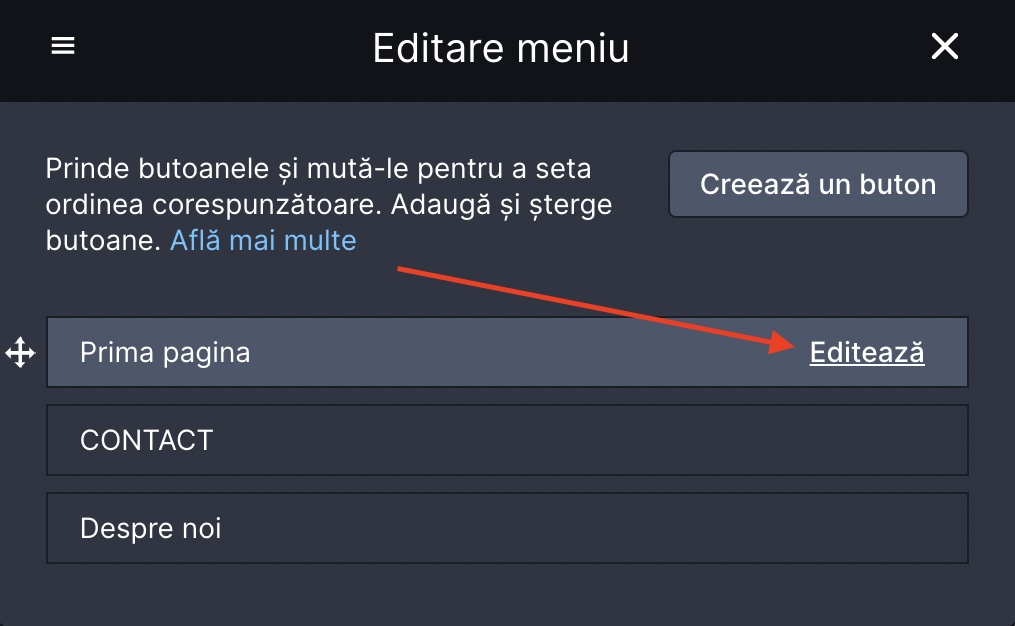Open the Află mai multe link
1015x626 pixels.
pos(263,240)
